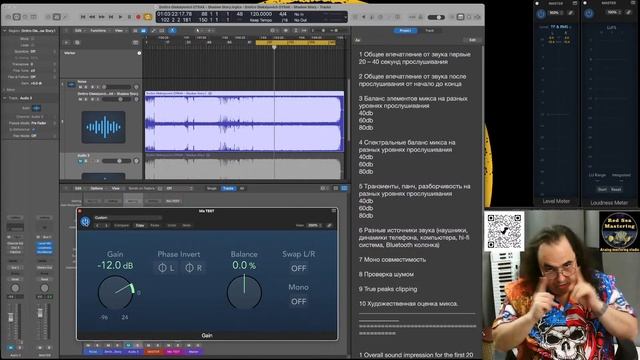This screenshot has width=640, height=360.
Task: Click the waveform track icon thumbnail
Action: click(x=103, y=127)
